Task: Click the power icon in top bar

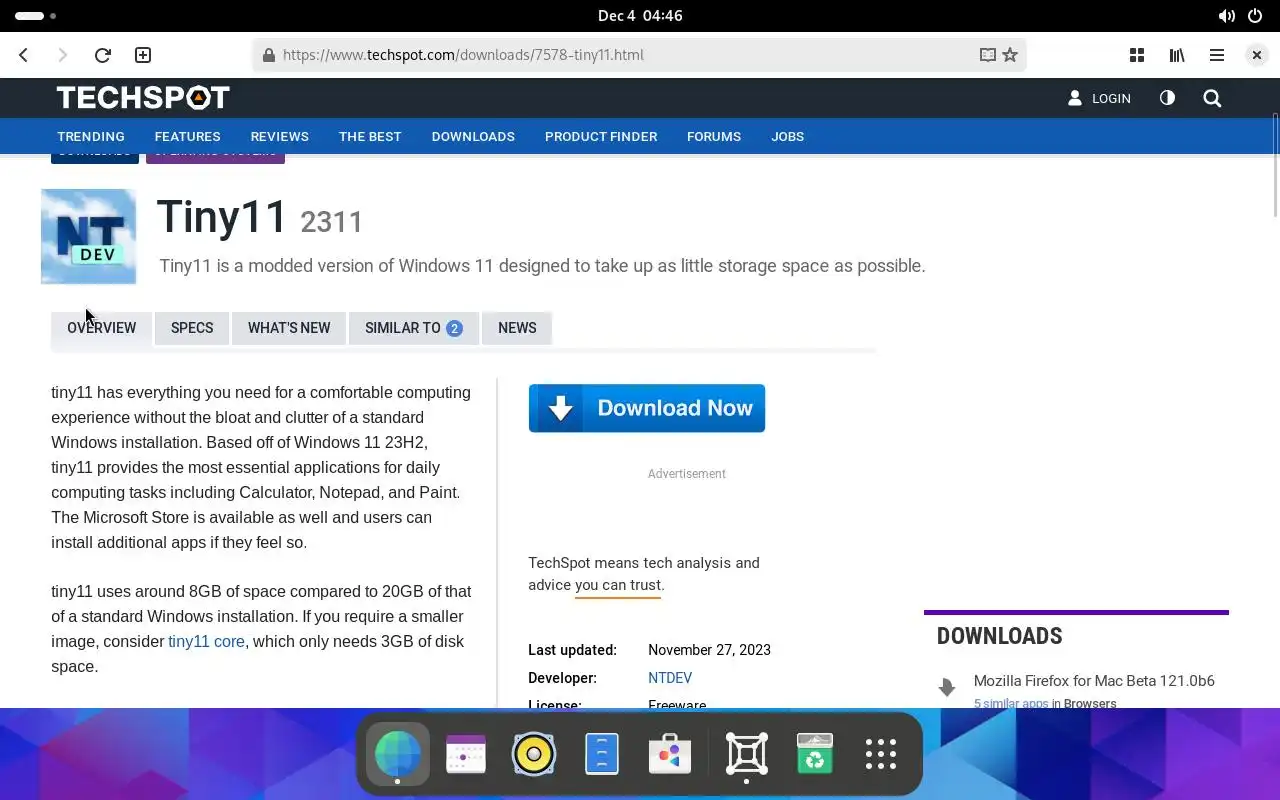Action: point(1255,15)
